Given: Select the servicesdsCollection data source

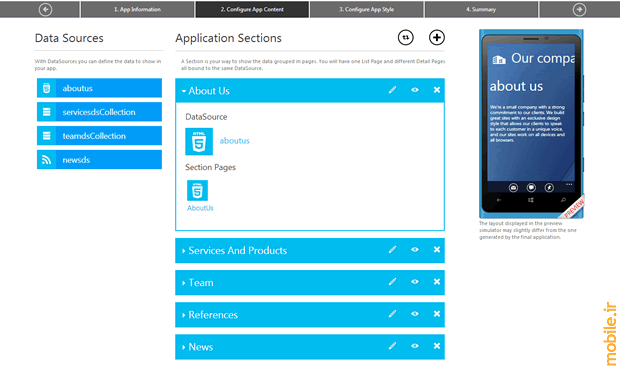Looking at the screenshot, I should click(x=99, y=112).
